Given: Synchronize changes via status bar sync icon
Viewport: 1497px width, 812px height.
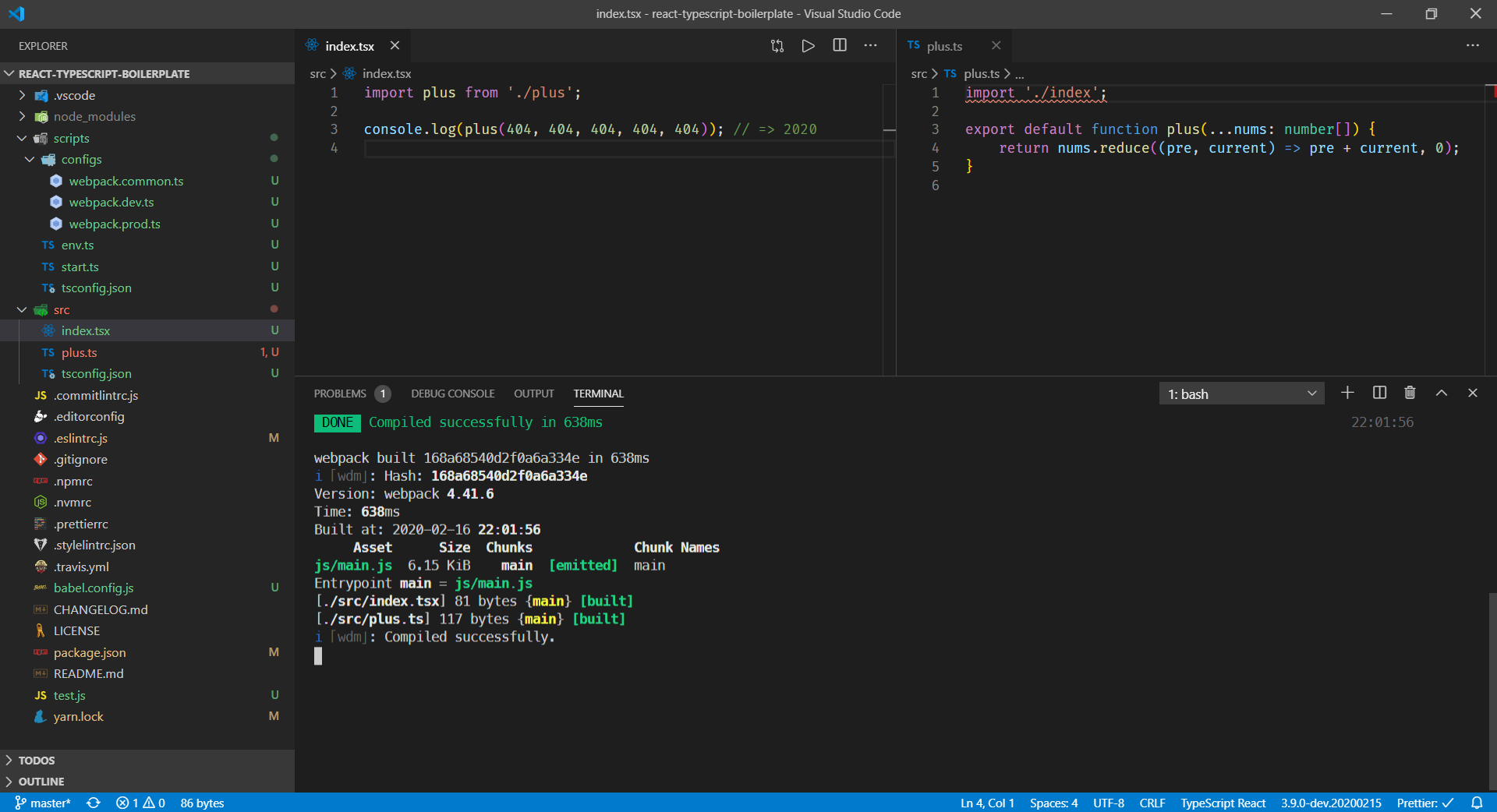Looking at the screenshot, I should click(94, 803).
